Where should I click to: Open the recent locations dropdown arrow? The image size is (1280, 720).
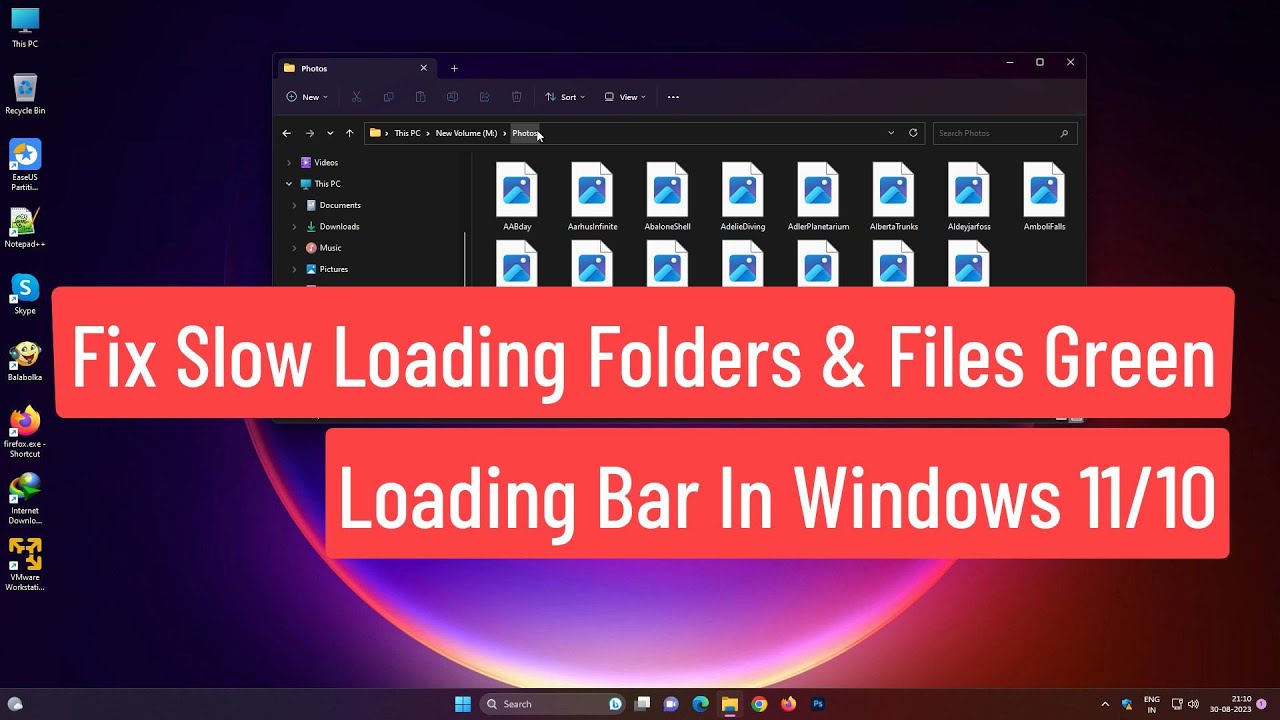[x=330, y=133]
